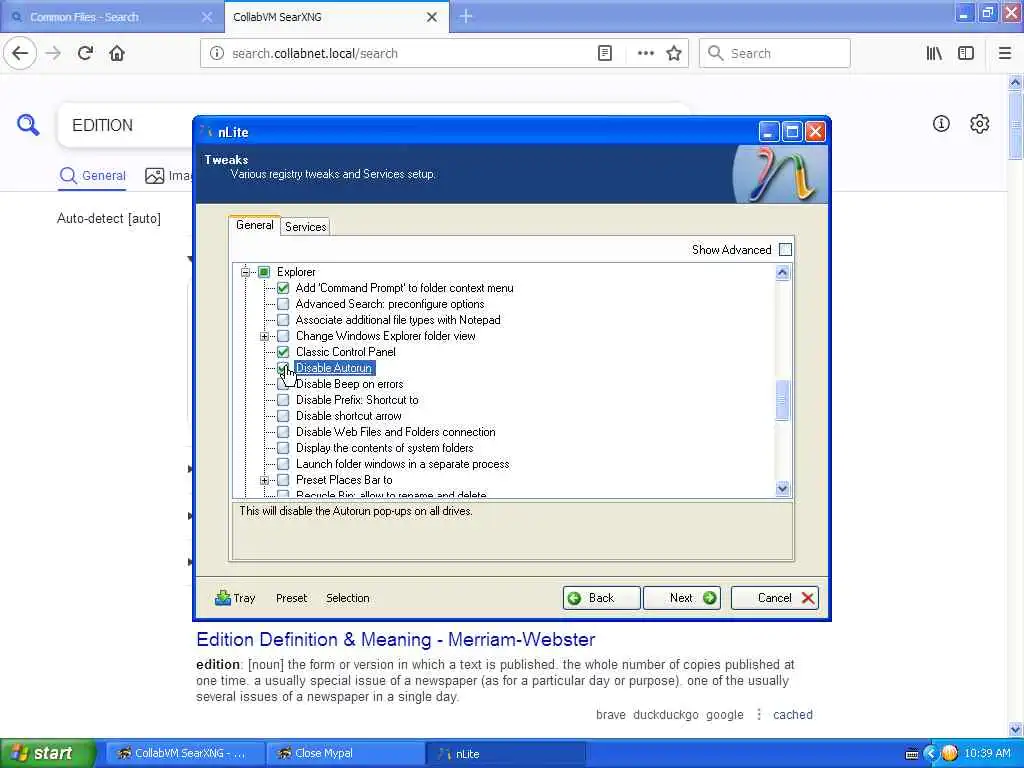The image size is (1024, 768).
Task: Go back using the browser back arrow
Action: pyautogui.click(x=20, y=53)
